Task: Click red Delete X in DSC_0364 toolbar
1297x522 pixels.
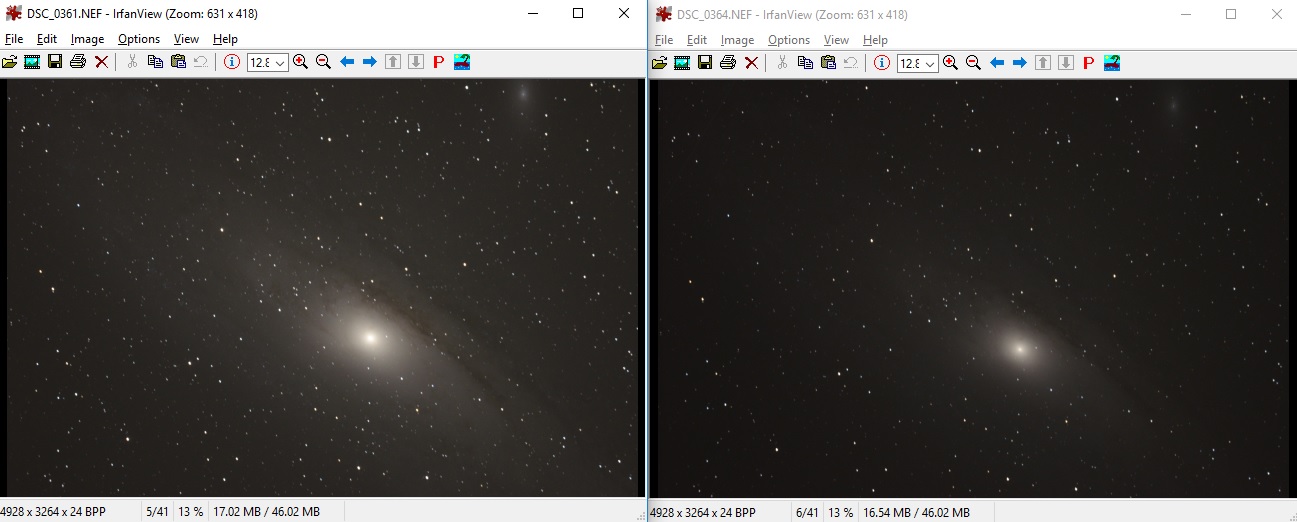Action: [x=751, y=62]
